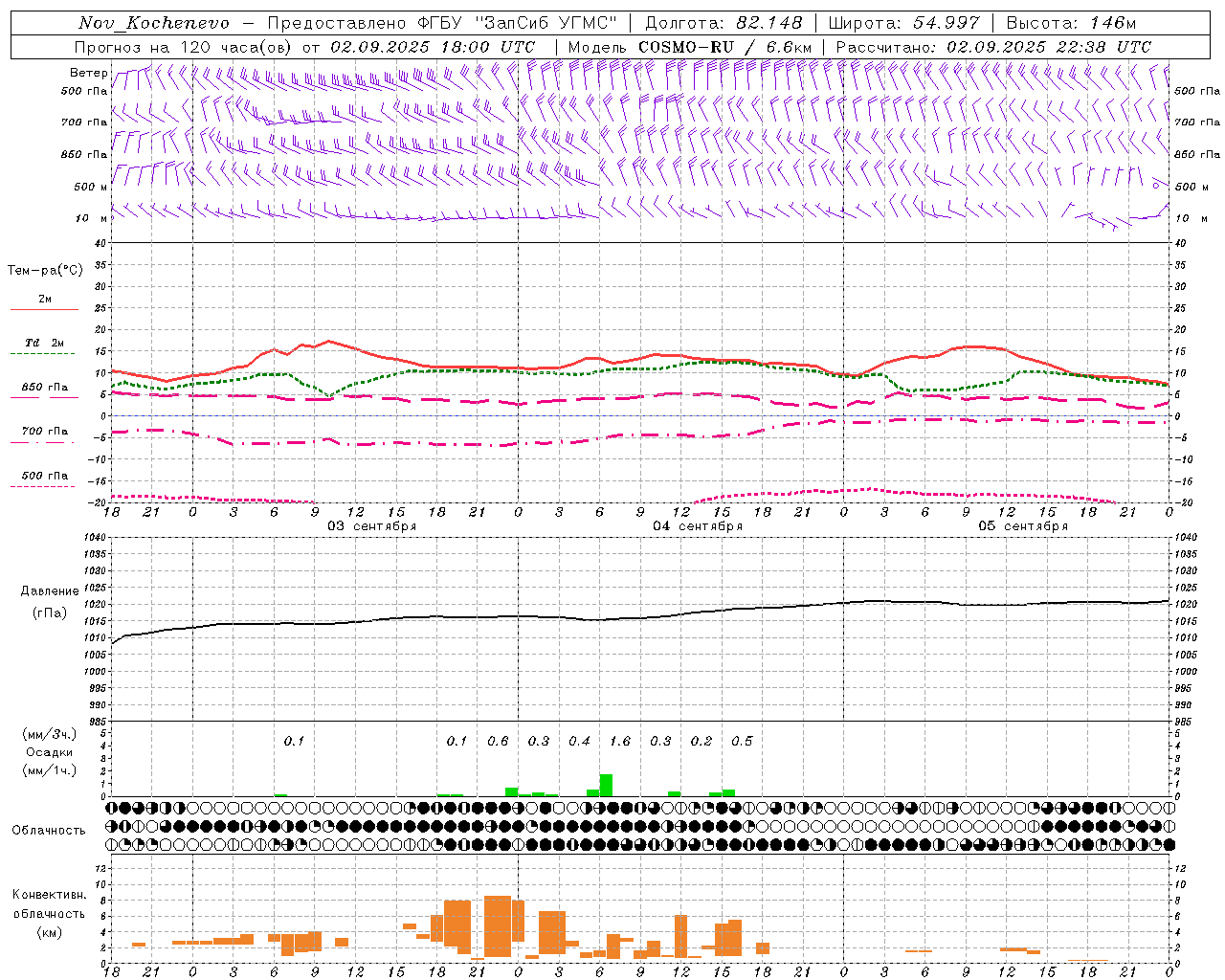Click the "850 гПа" temperature legend entry
The width and height of the screenshot is (1225, 980).
pyautogui.click(x=45, y=388)
